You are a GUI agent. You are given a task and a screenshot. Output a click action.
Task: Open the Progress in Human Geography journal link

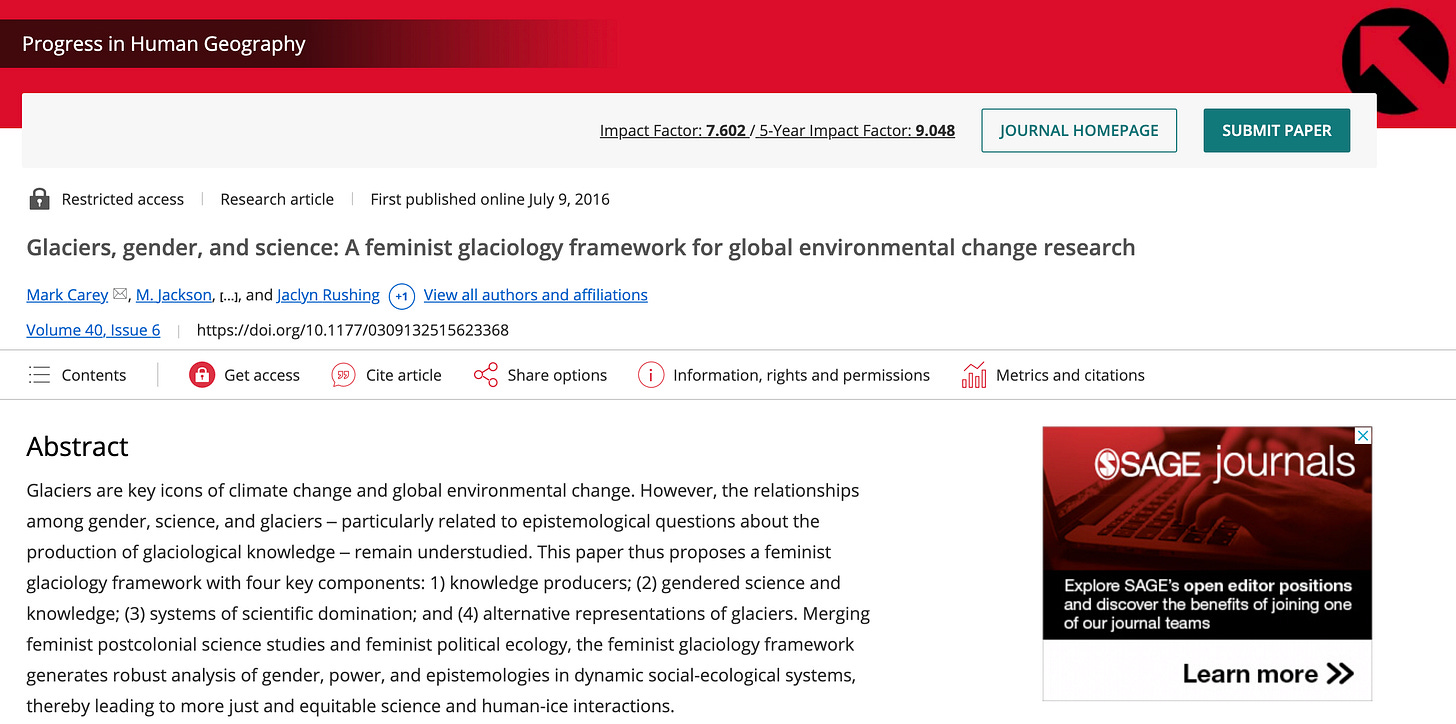click(164, 44)
